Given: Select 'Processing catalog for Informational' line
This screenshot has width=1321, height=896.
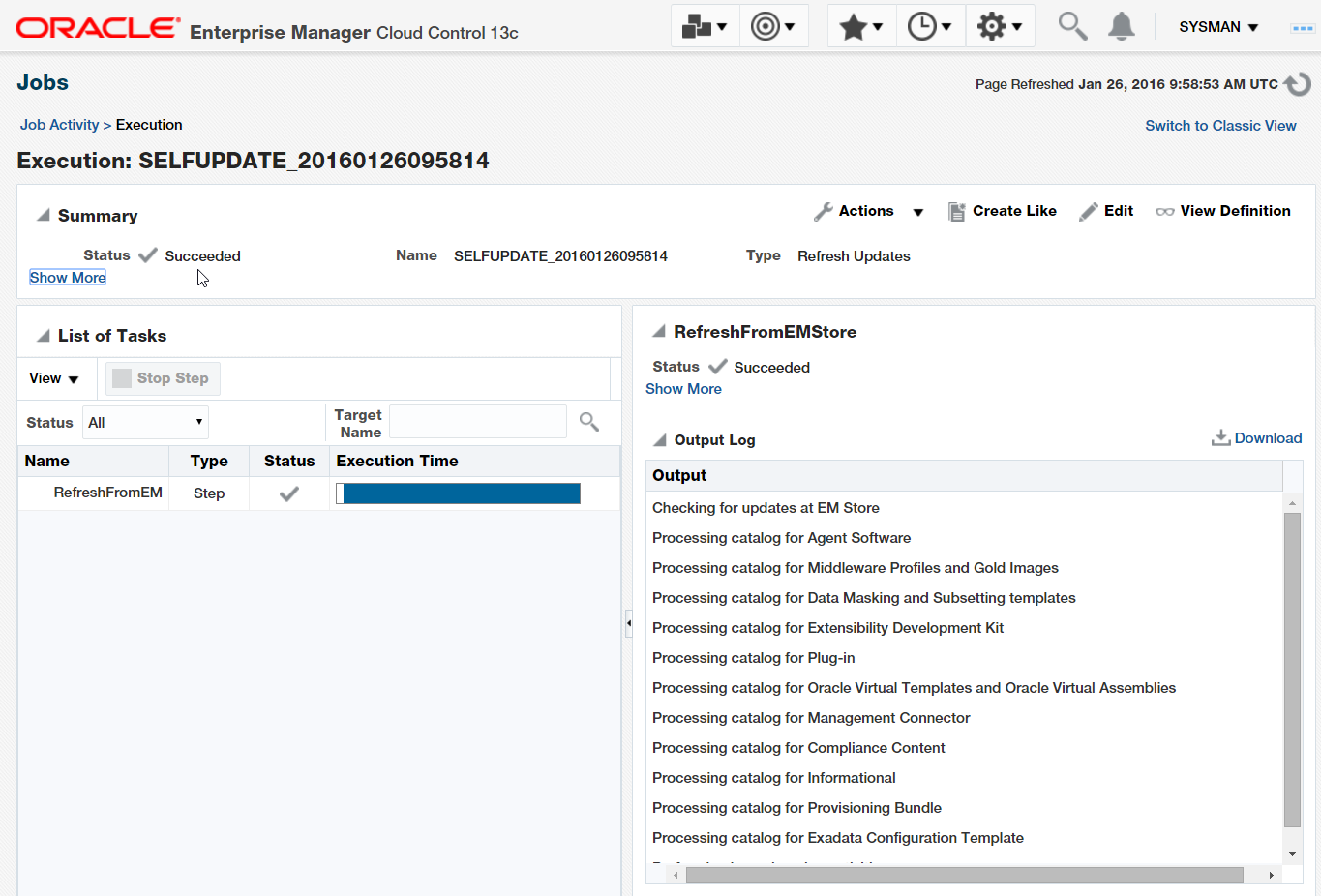Looking at the screenshot, I should 773,778.
